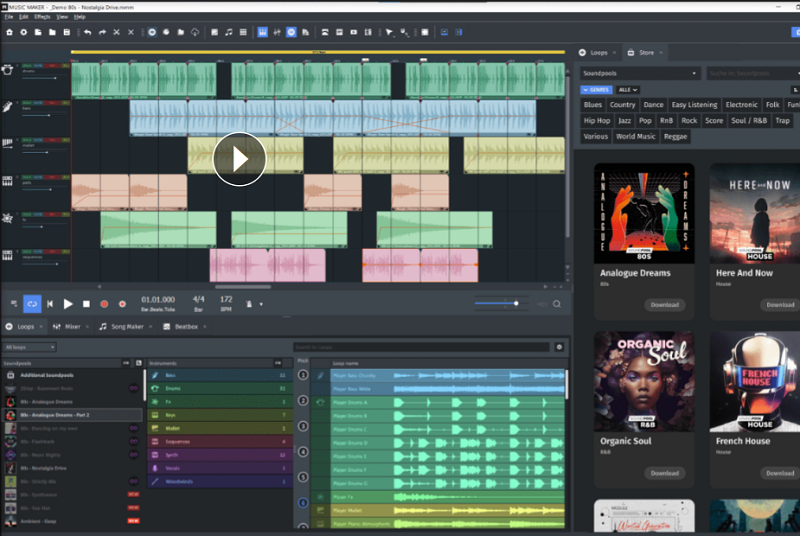Viewport: 800px width, 536px height.
Task: Open the Soundpools dropdown in Store
Action: tap(639, 73)
